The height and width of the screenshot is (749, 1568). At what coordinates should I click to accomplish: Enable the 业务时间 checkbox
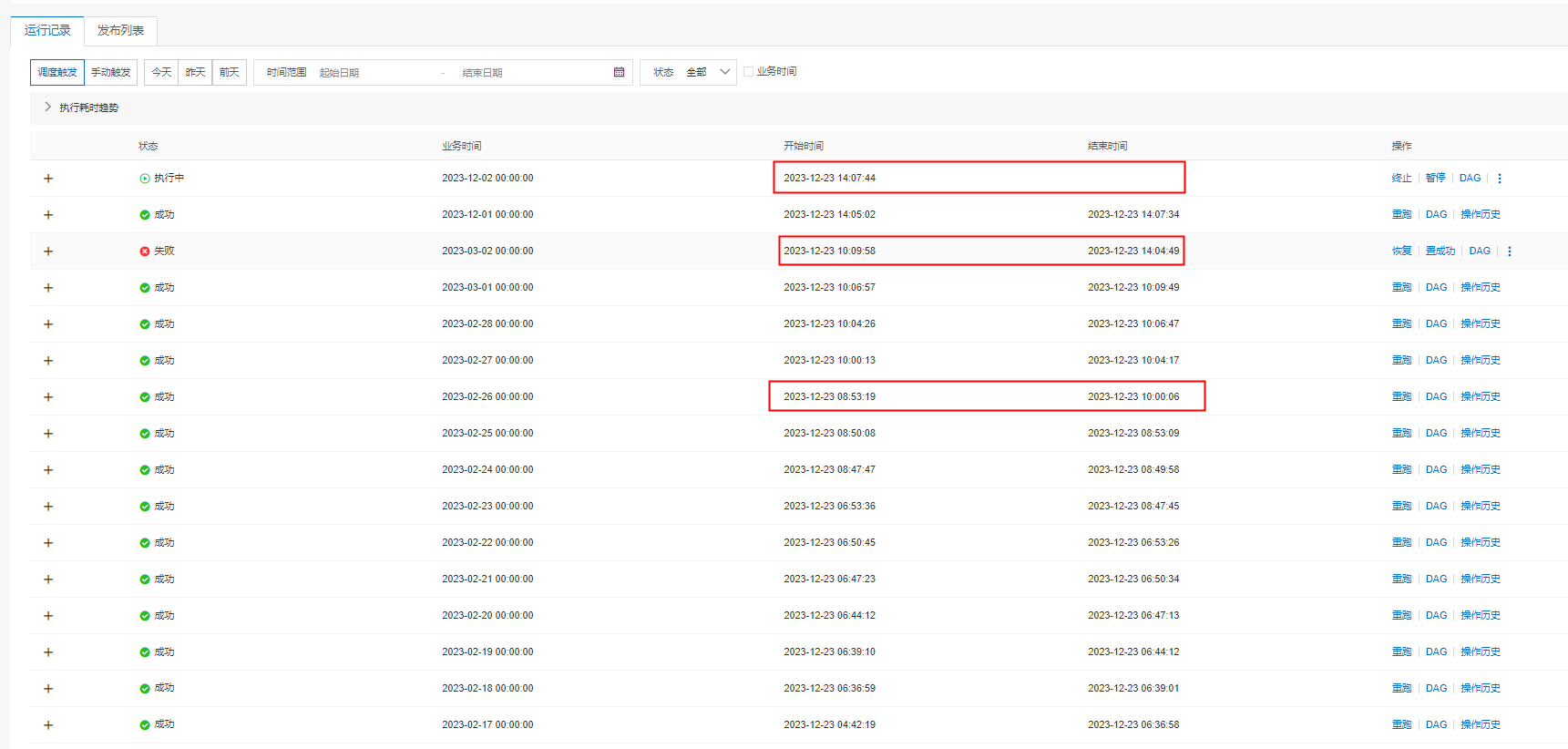pyautogui.click(x=748, y=71)
